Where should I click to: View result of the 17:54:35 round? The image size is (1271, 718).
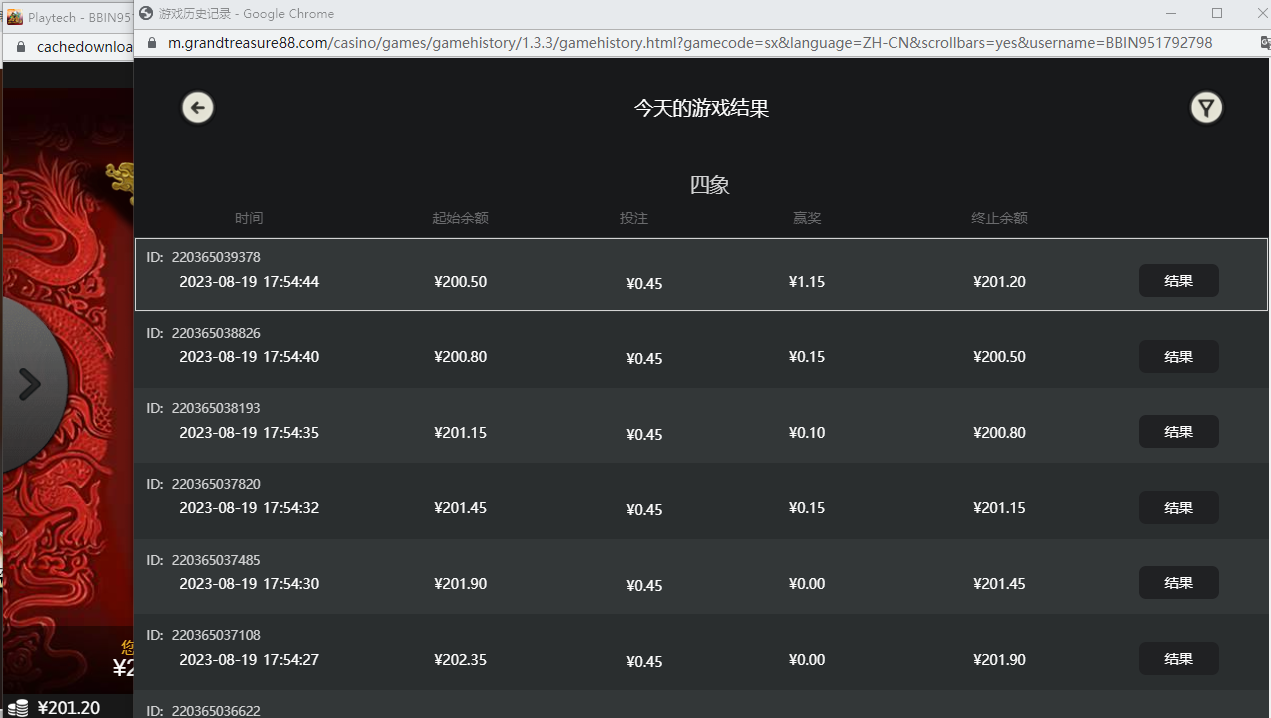click(x=1178, y=432)
